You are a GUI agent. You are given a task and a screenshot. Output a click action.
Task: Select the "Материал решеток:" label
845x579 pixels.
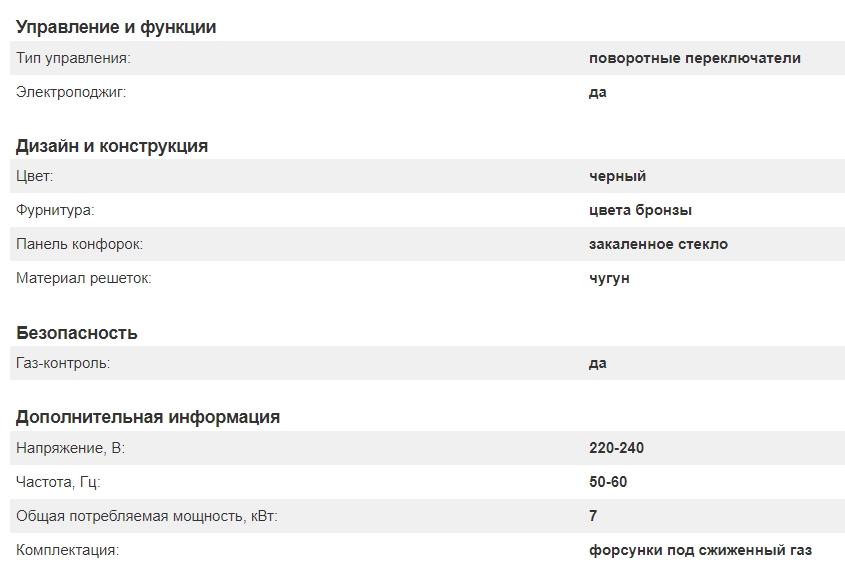[84, 278]
